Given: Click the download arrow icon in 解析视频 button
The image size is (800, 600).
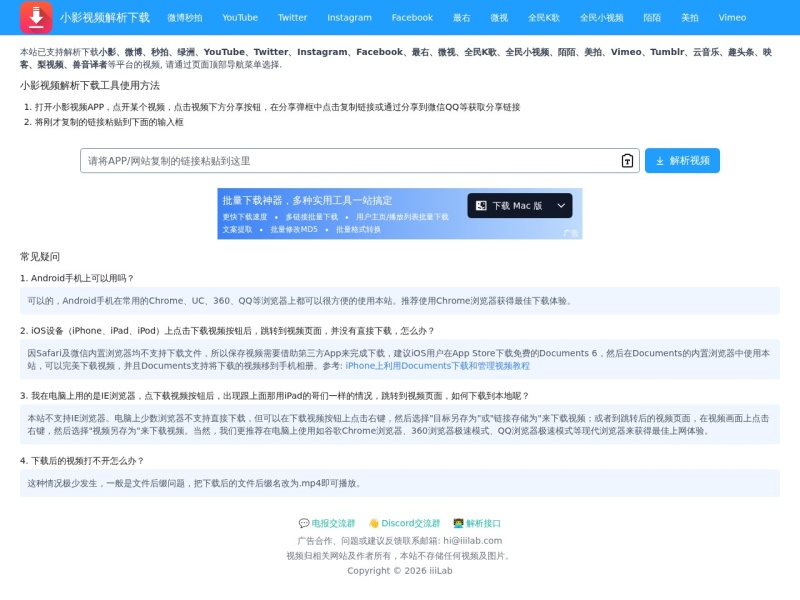Looking at the screenshot, I should point(660,161).
